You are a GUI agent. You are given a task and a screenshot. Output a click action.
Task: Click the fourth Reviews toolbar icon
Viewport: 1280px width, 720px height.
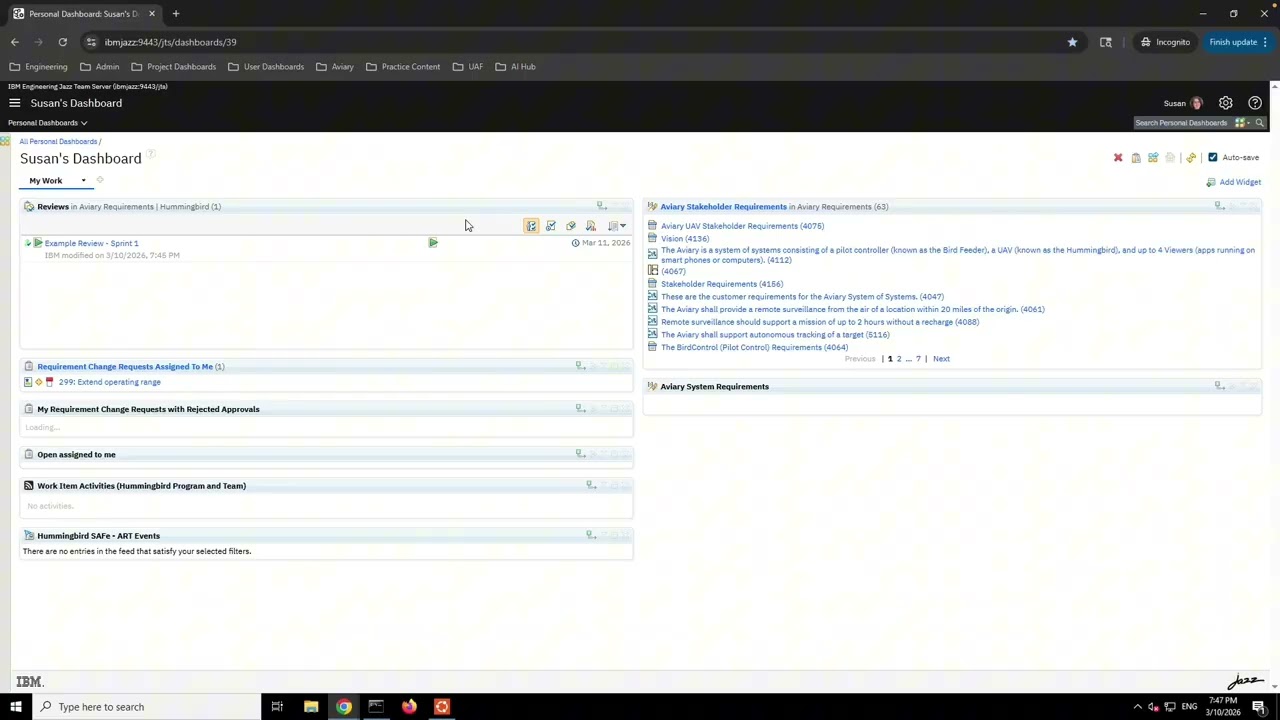click(x=591, y=226)
